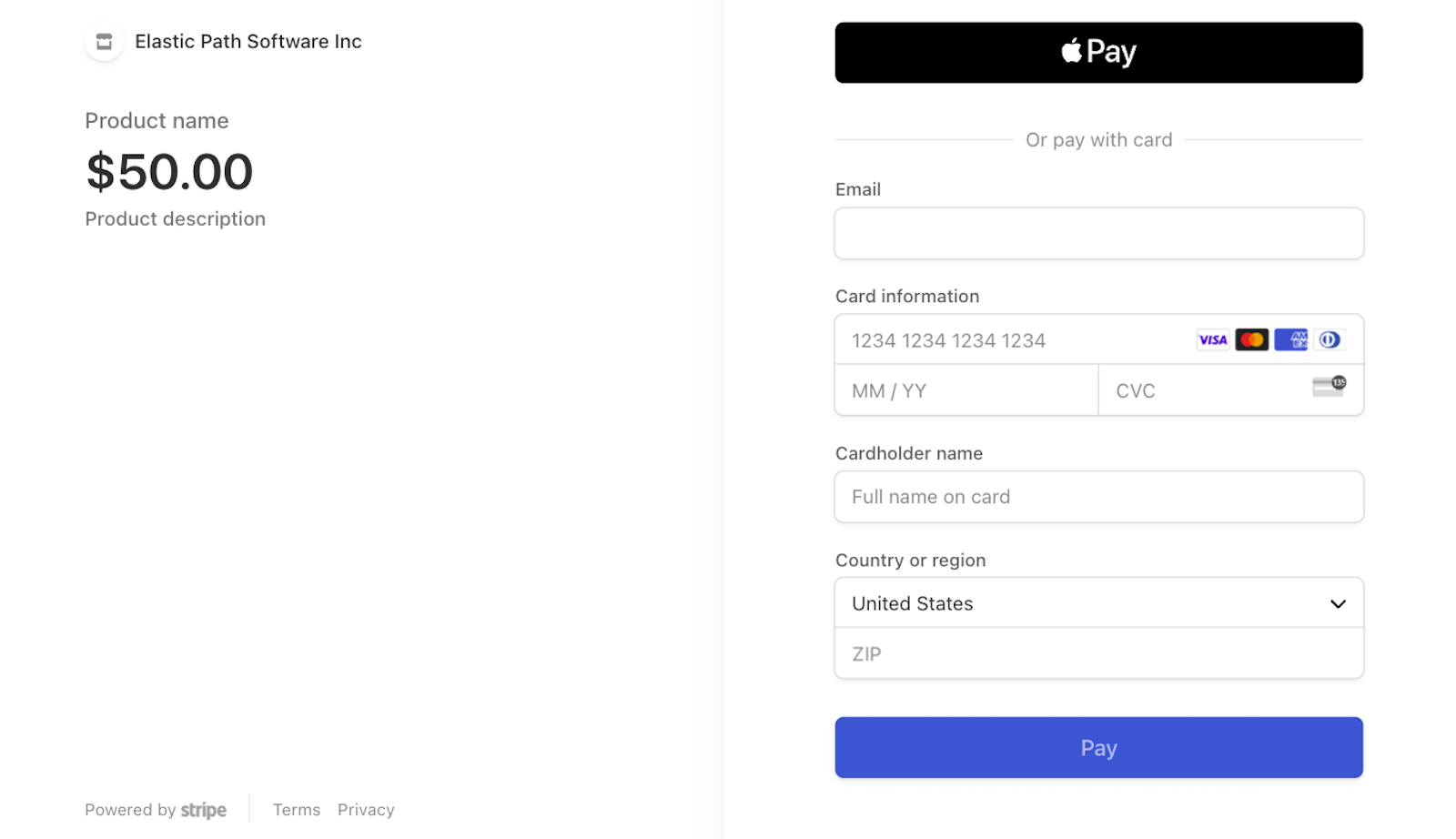1456x839 pixels.
Task: Open the Country or region dropdown
Action: click(x=1098, y=602)
